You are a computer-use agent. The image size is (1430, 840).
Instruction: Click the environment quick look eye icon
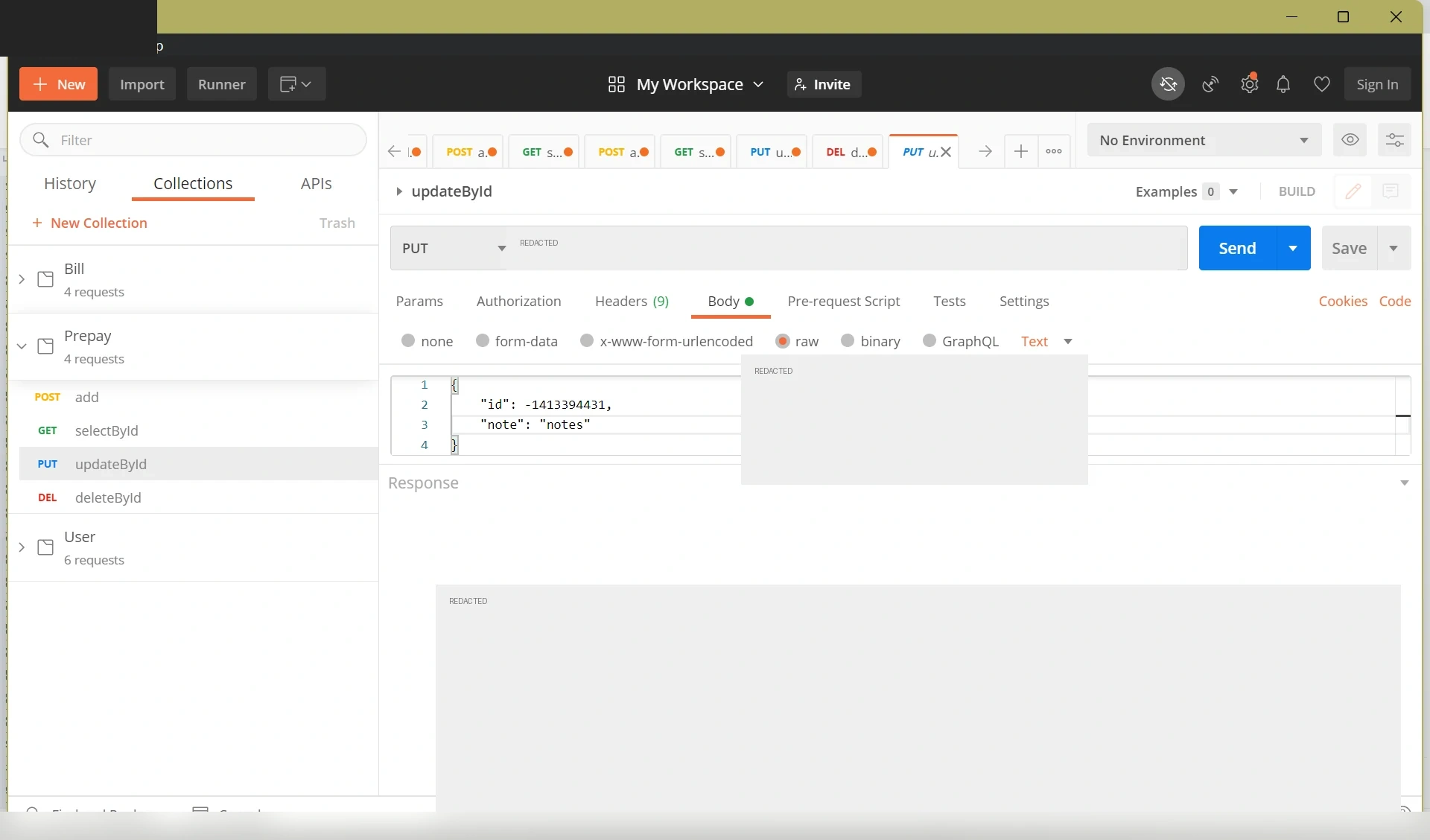(x=1350, y=140)
